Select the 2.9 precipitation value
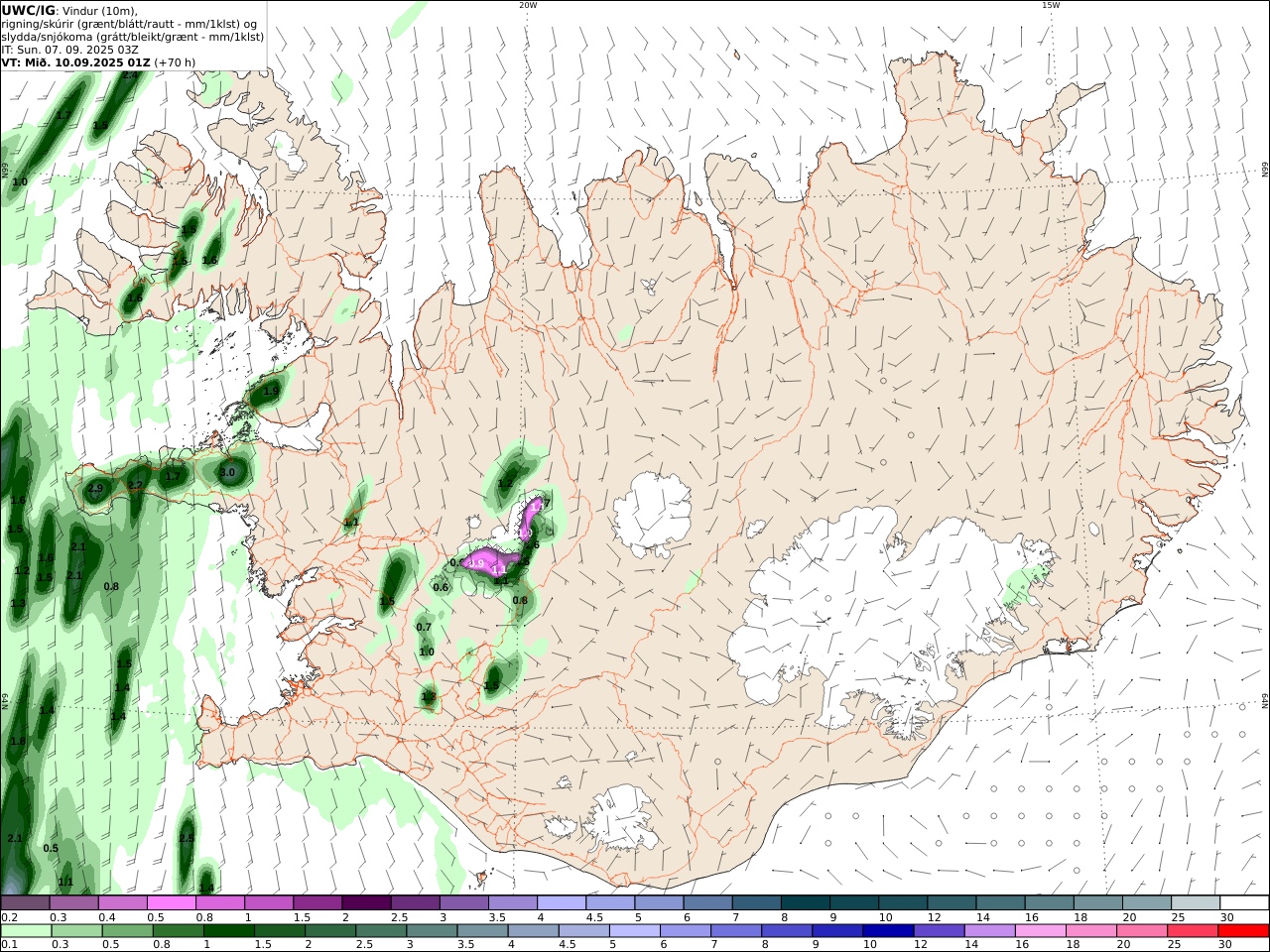Viewport: 1270px width, 952px height. tap(96, 488)
